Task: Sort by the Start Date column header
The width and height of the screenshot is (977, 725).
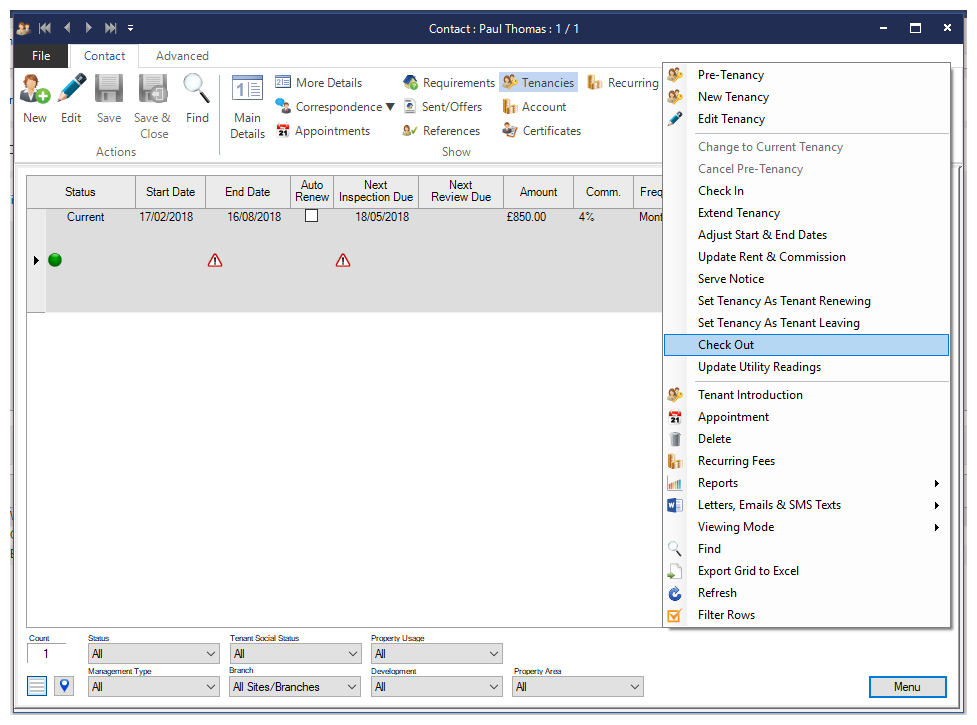Action: 170,192
